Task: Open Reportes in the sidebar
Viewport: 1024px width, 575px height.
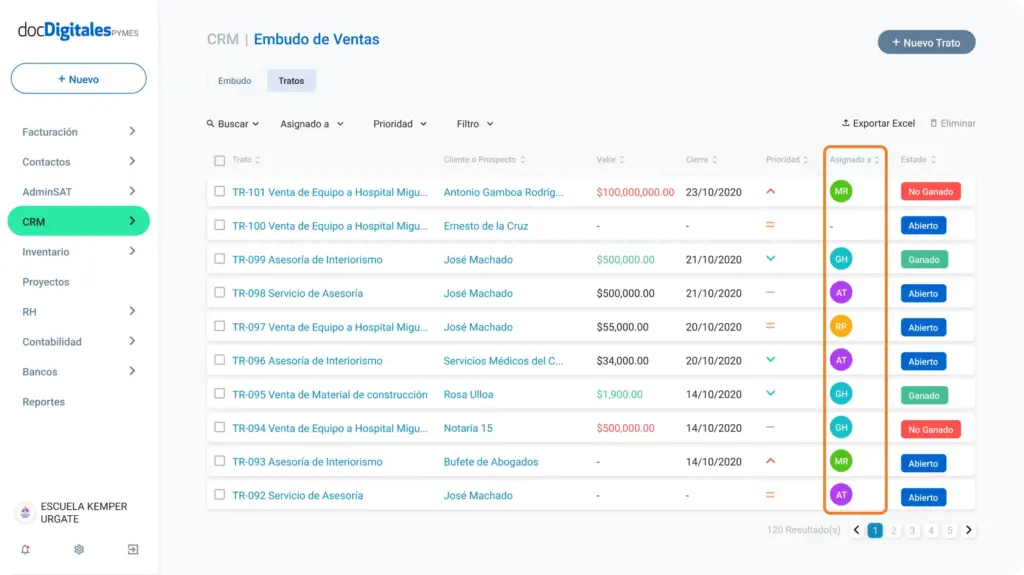Action: click(43, 402)
